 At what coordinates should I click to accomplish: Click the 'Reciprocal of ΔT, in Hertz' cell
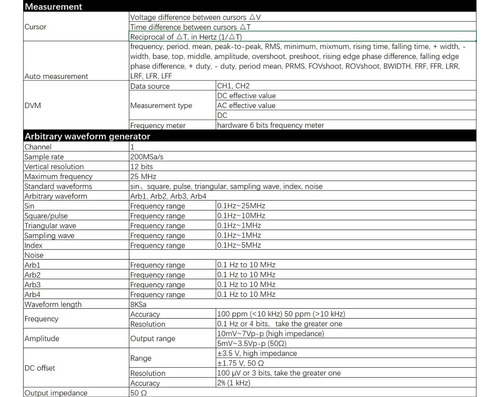pos(303,37)
